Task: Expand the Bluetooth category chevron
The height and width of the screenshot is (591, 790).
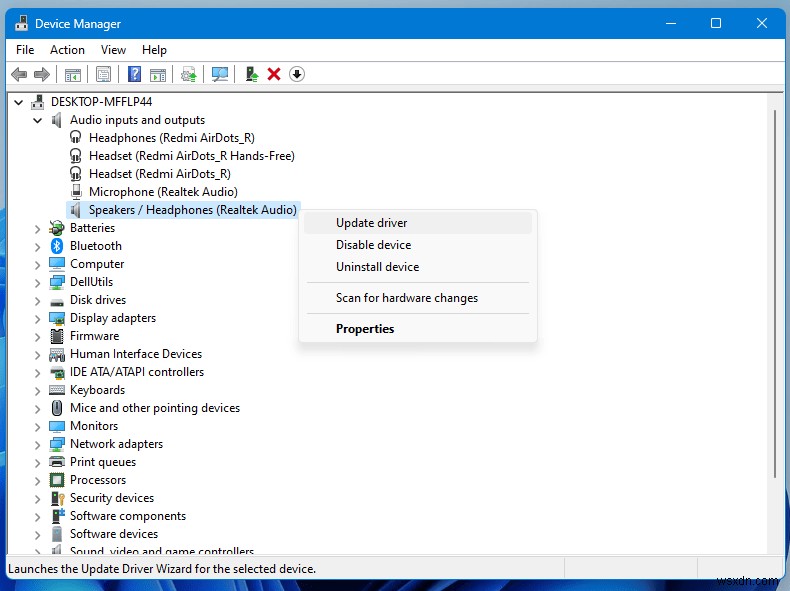Action: point(37,247)
